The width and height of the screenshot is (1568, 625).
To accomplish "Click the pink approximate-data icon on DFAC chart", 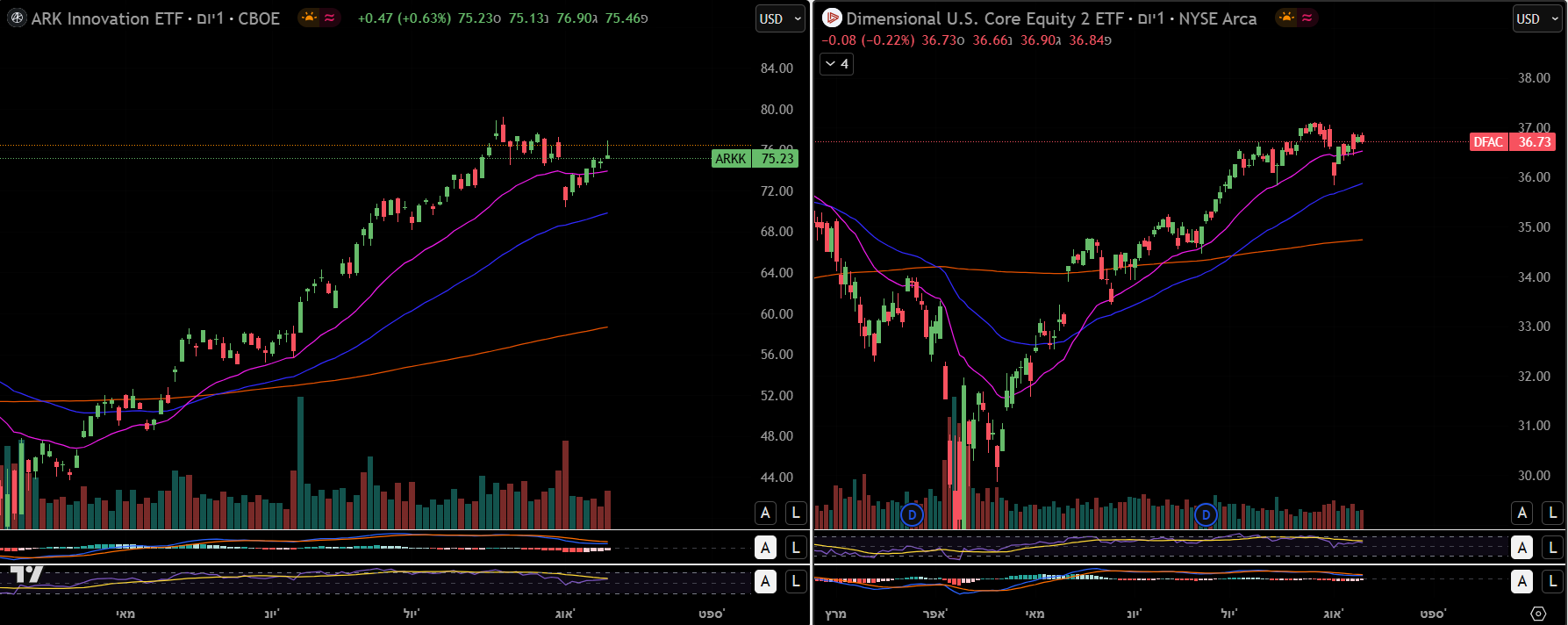I will tap(1307, 18).
